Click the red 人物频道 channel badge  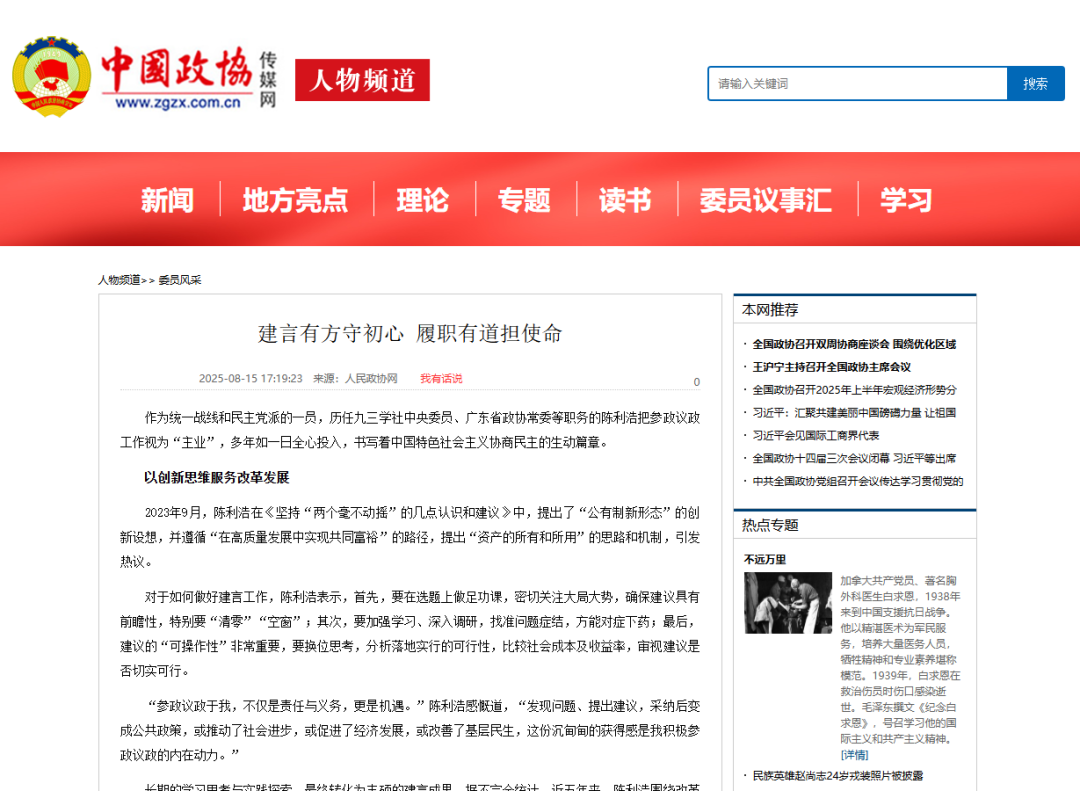pyautogui.click(x=362, y=80)
